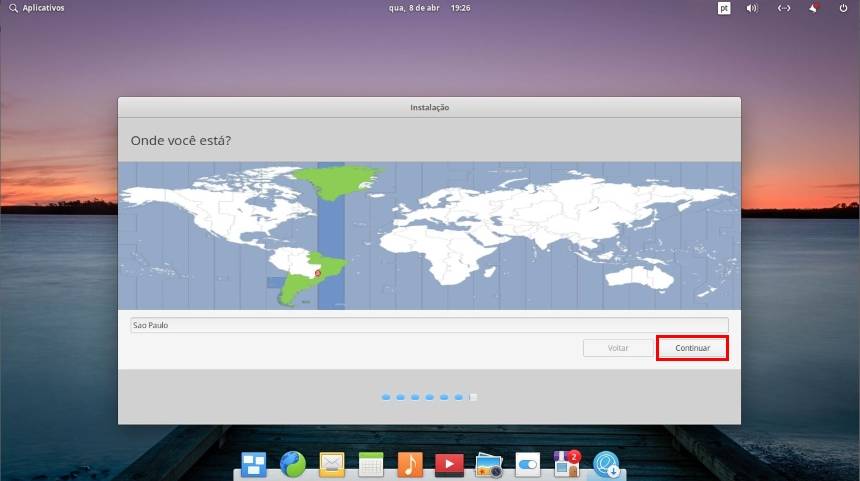Open the Calendar app in the dock
860x481 pixels.
coord(371,463)
